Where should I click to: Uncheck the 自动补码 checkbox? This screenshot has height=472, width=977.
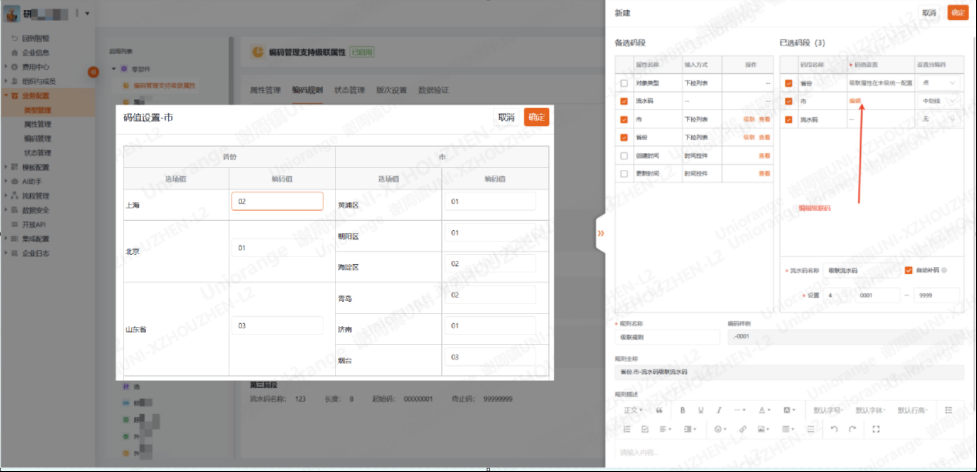point(908,270)
